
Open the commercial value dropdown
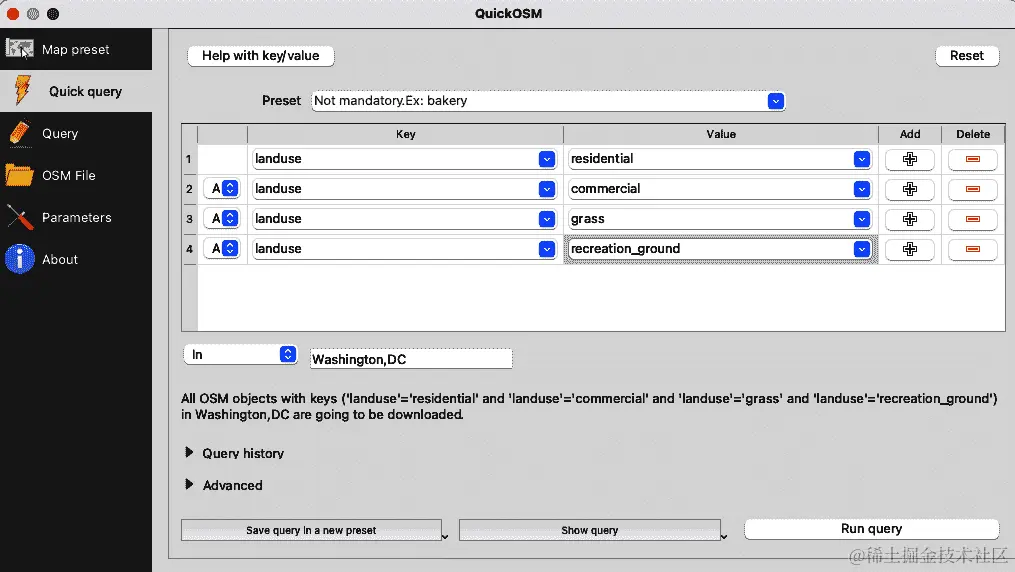[862, 189]
